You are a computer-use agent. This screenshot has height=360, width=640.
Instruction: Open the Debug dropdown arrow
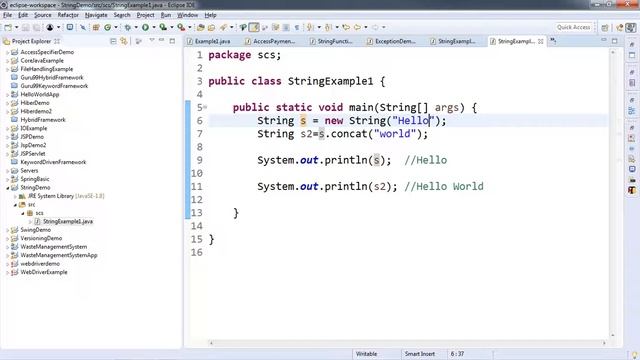(136, 27)
